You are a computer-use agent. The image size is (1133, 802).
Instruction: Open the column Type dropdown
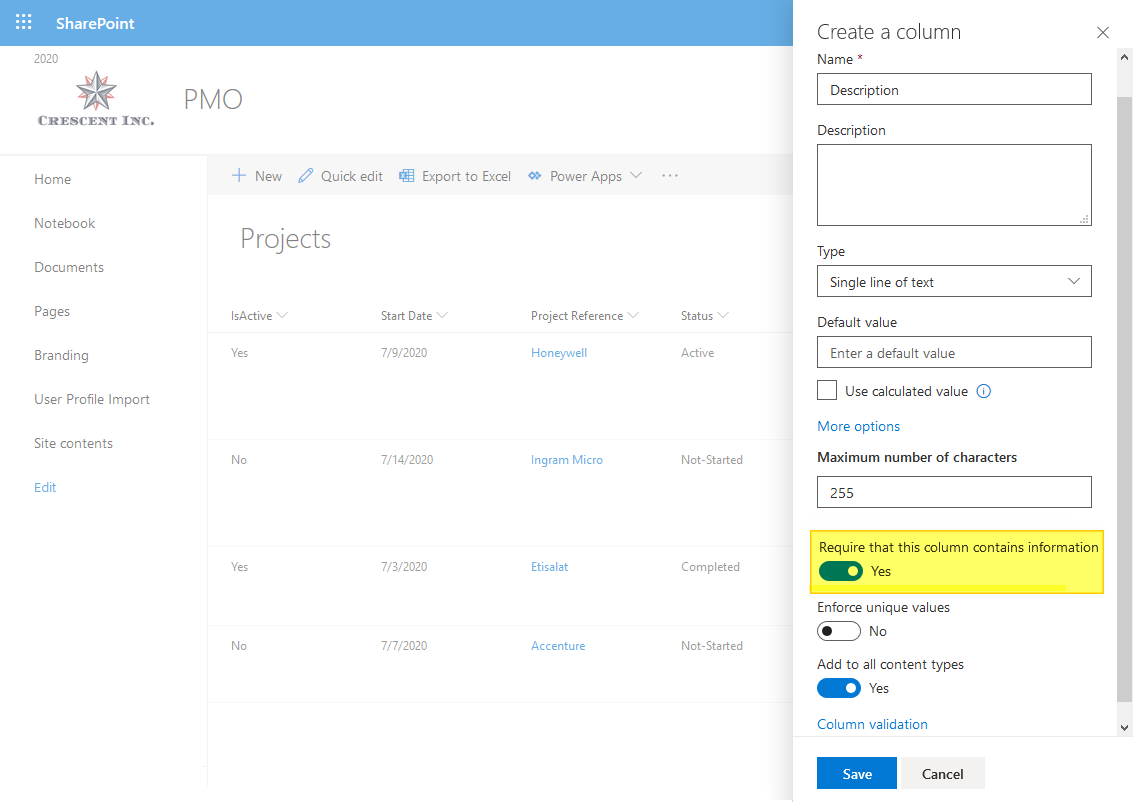[x=953, y=281]
